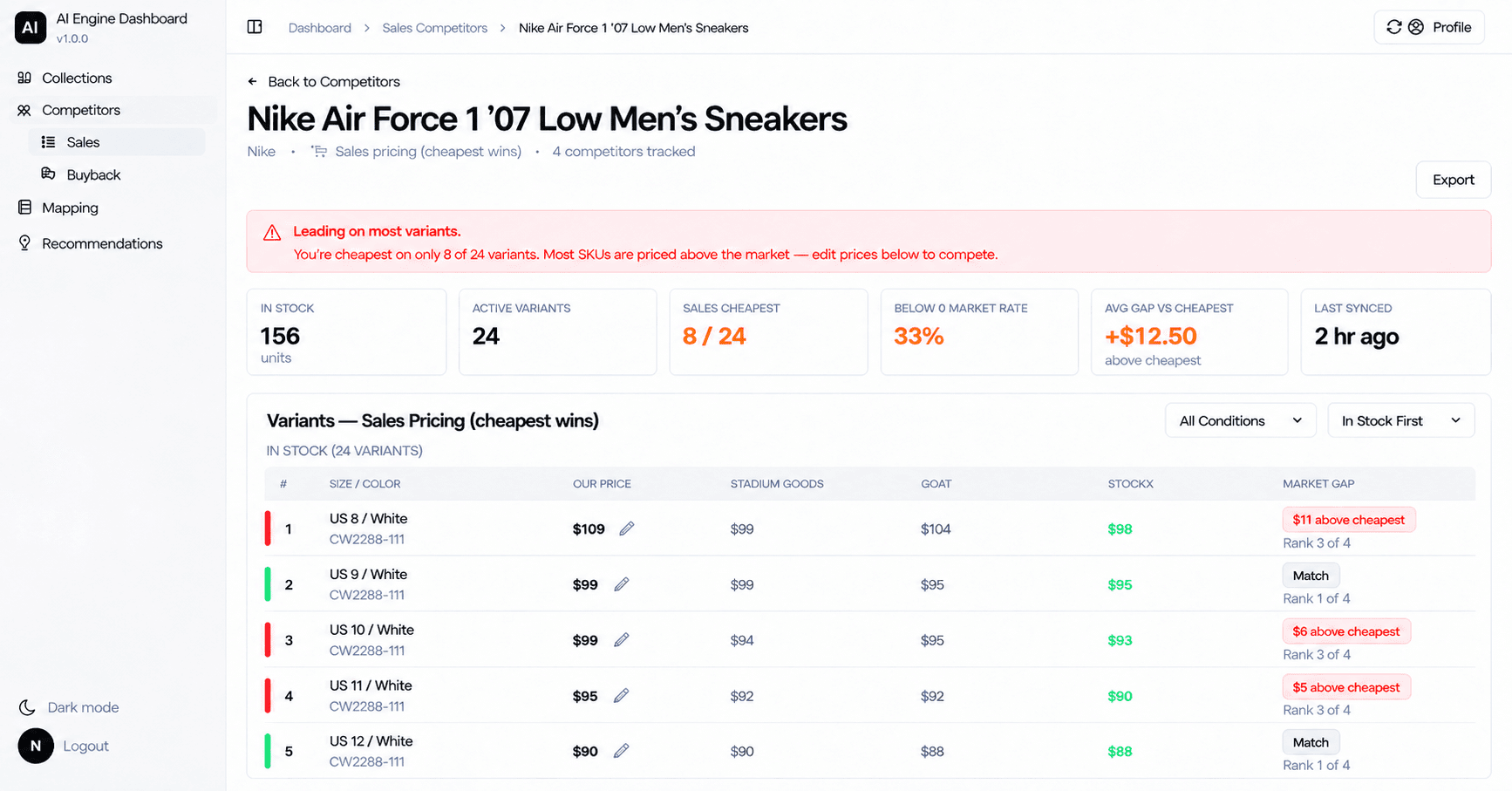Click the Collections sidebar icon
Viewport: 1512px width, 791px height.
(24, 78)
